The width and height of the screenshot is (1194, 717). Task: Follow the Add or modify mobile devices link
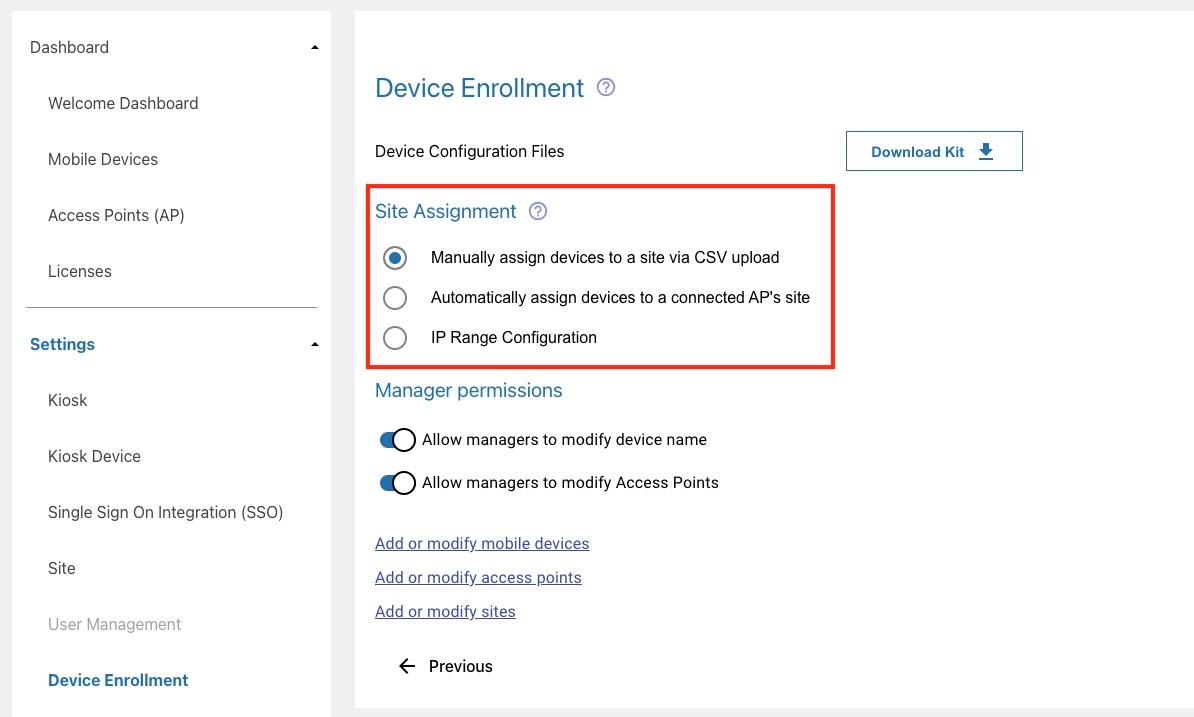482,544
